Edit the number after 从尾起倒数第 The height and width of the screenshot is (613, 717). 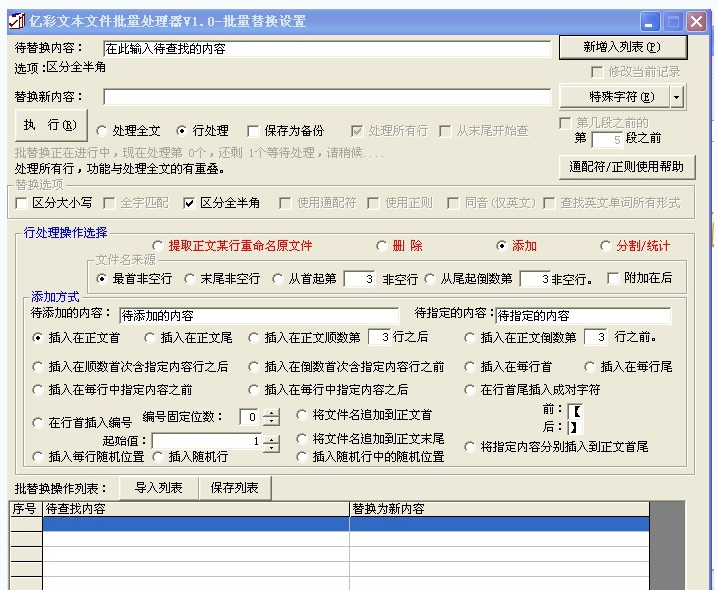(x=535, y=279)
